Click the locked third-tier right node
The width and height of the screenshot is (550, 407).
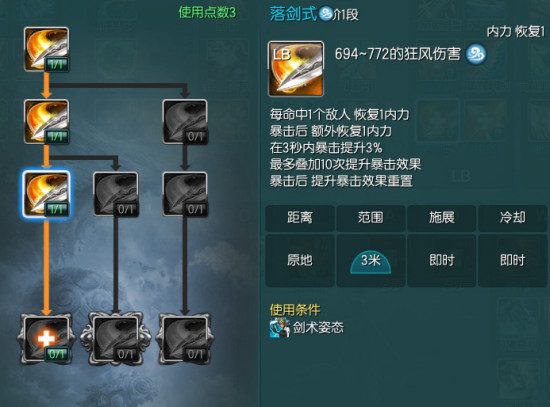[185, 194]
